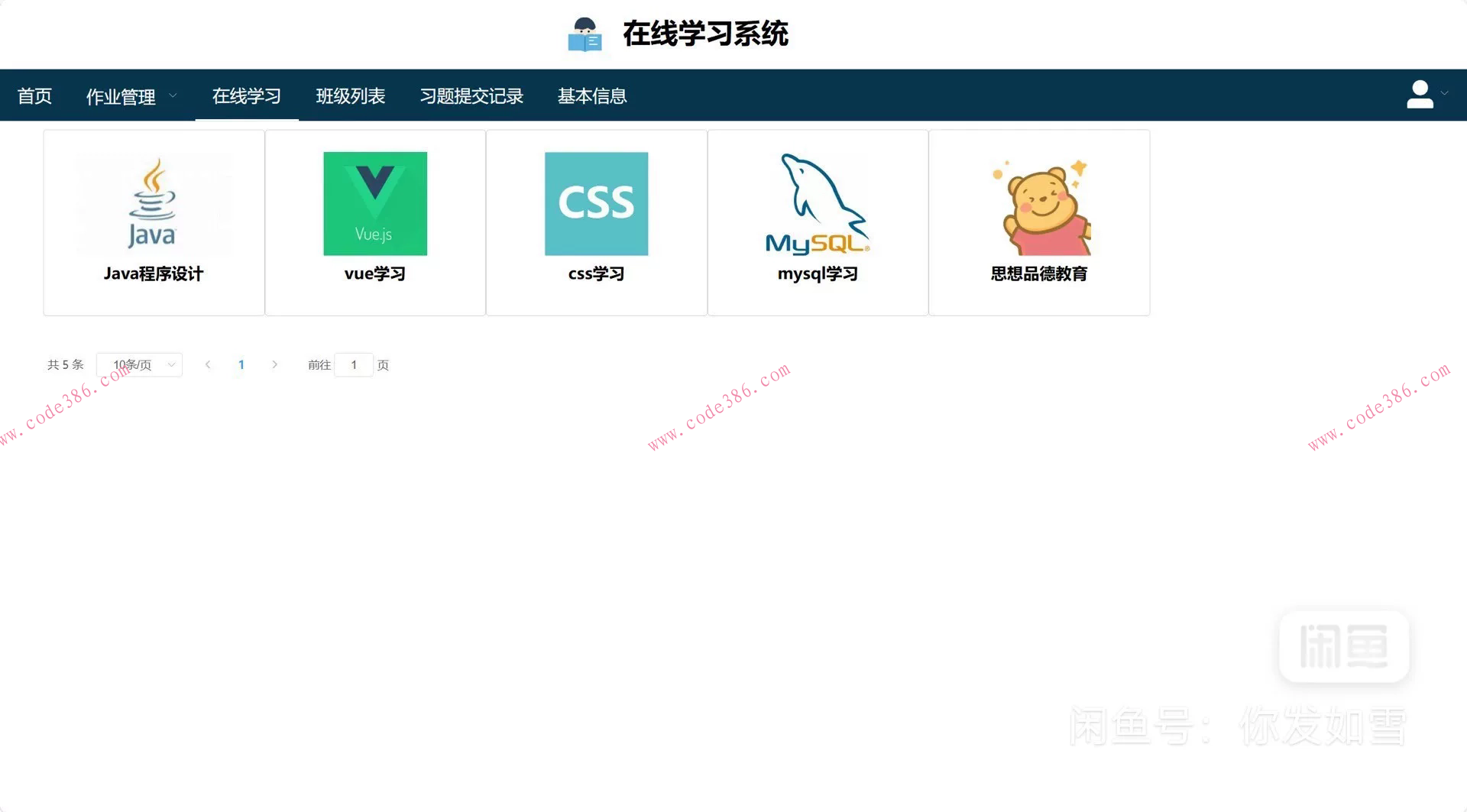This screenshot has height=812, width=1467.
Task: Open the 基本信息 menu item
Action: [x=592, y=95]
